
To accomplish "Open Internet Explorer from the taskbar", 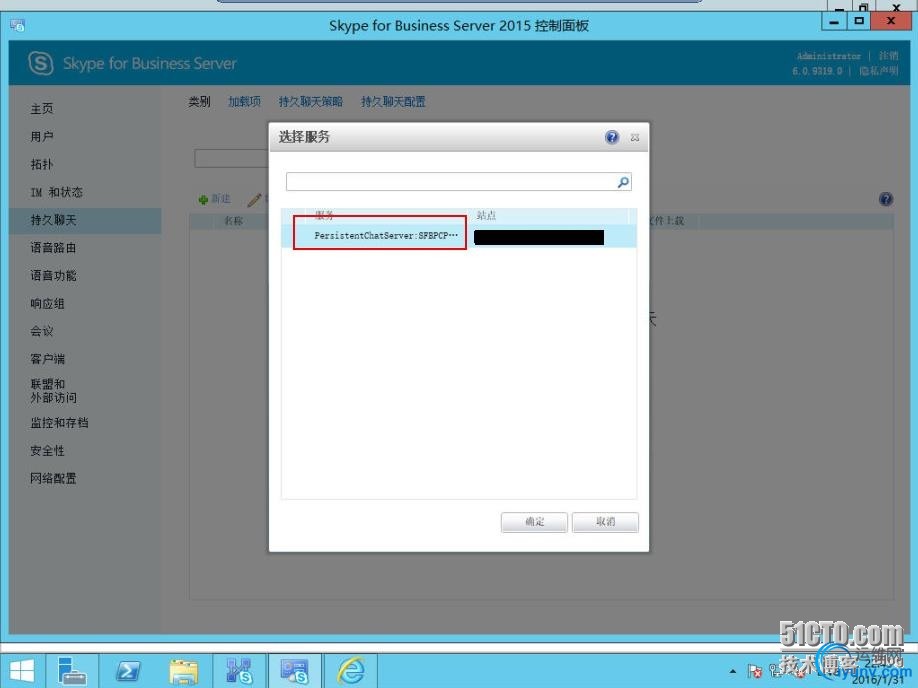I will pyautogui.click(x=351, y=671).
